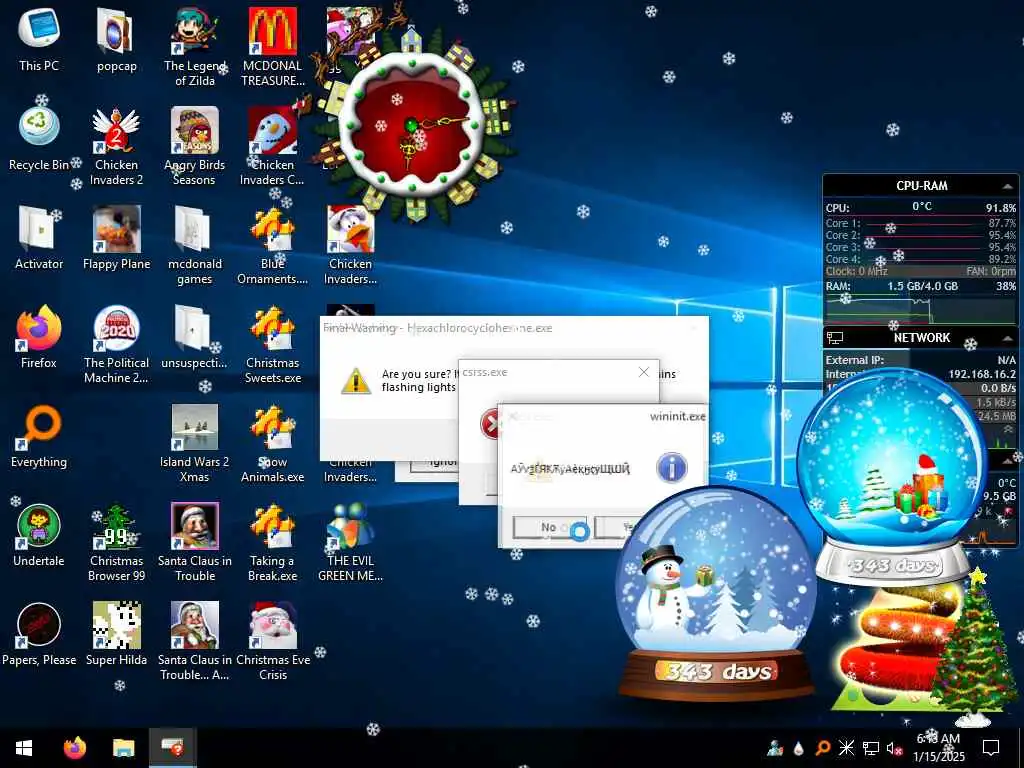Open the popcap folder icon
The image size is (1024, 768).
(x=116, y=39)
